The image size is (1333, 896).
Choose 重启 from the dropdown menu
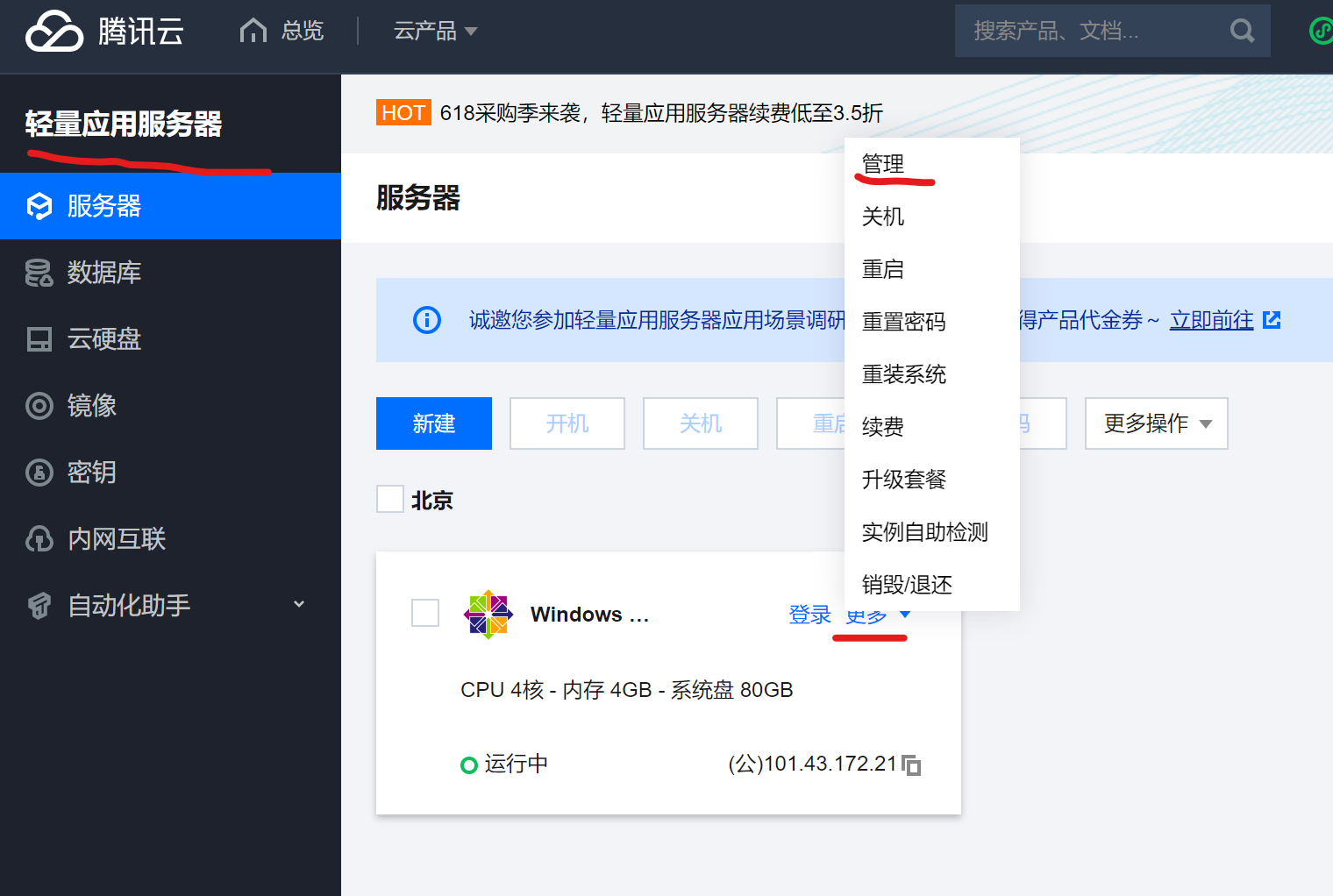pyautogui.click(x=932, y=269)
